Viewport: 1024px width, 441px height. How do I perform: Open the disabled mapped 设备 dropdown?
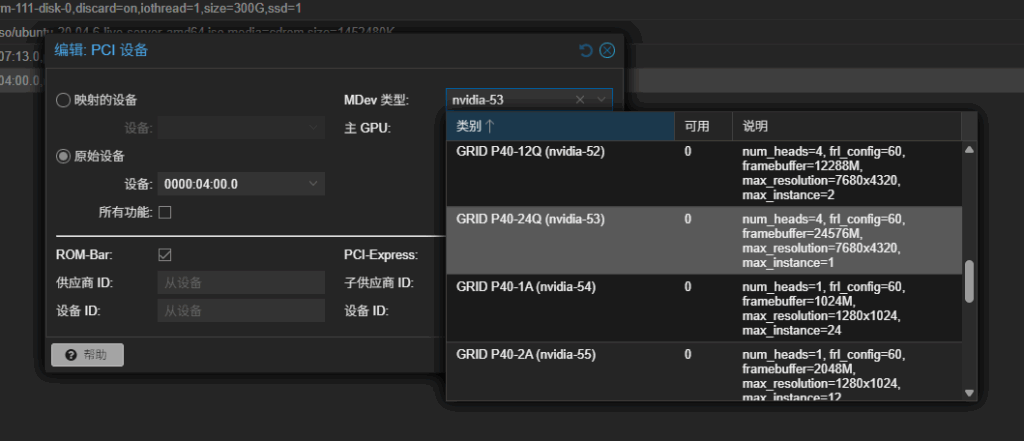(313, 128)
